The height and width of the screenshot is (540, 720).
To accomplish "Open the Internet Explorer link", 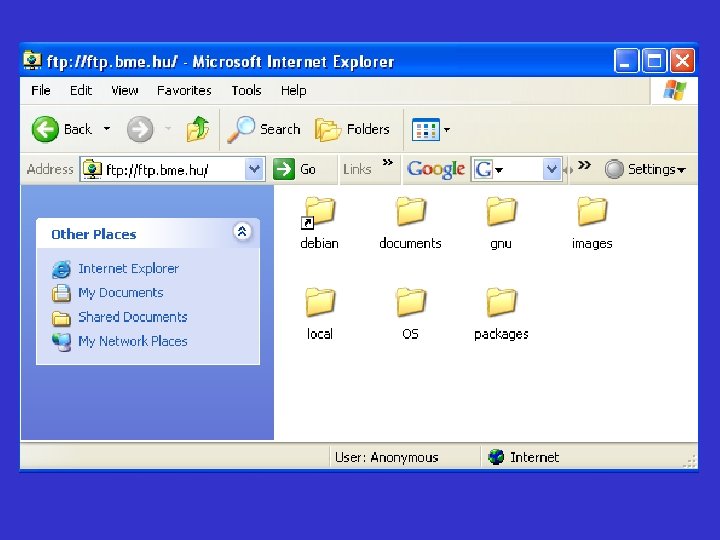I will pyautogui.click(x=128, y=269).
